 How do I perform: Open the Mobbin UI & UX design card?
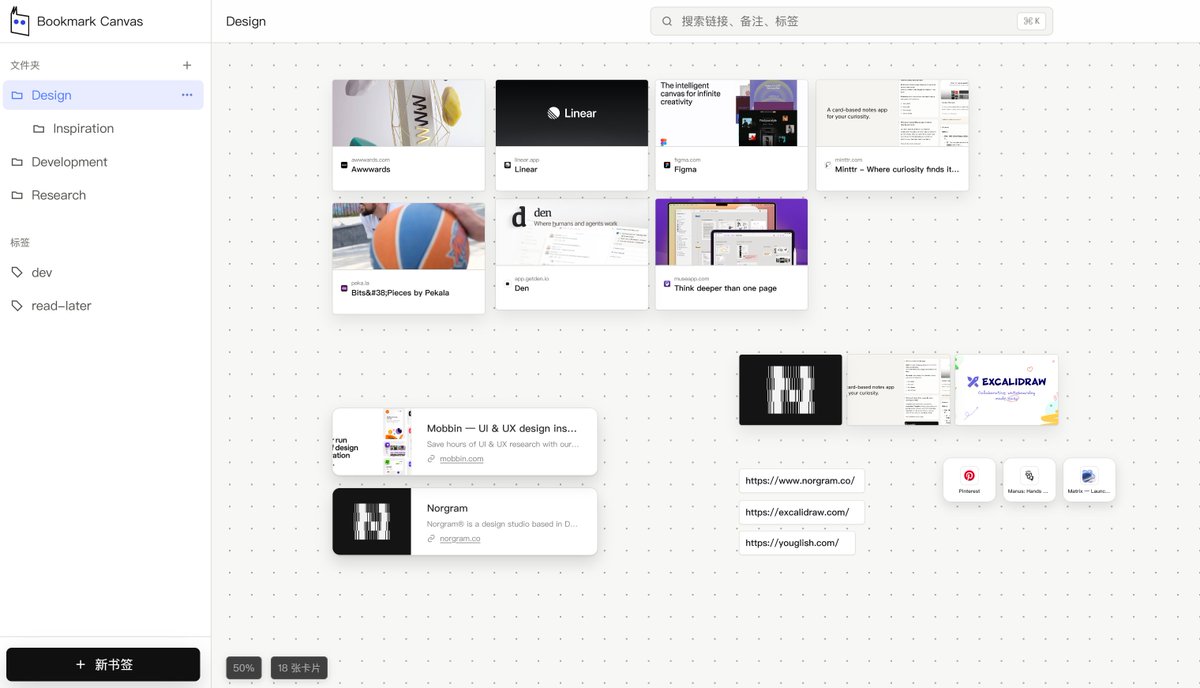[465, 442]
